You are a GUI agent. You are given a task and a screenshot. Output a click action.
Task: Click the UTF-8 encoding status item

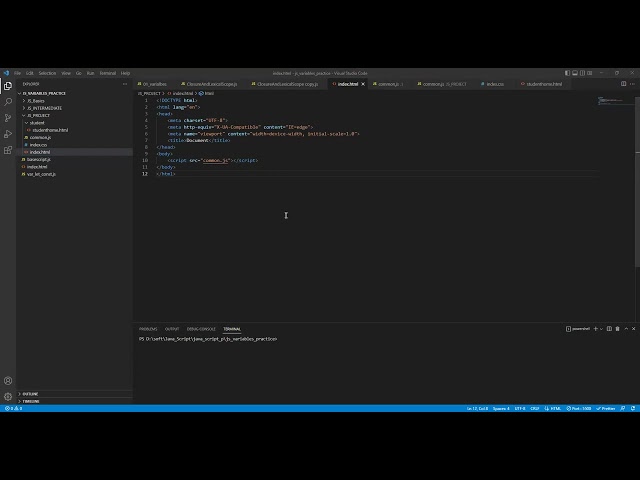pos(520,408)
